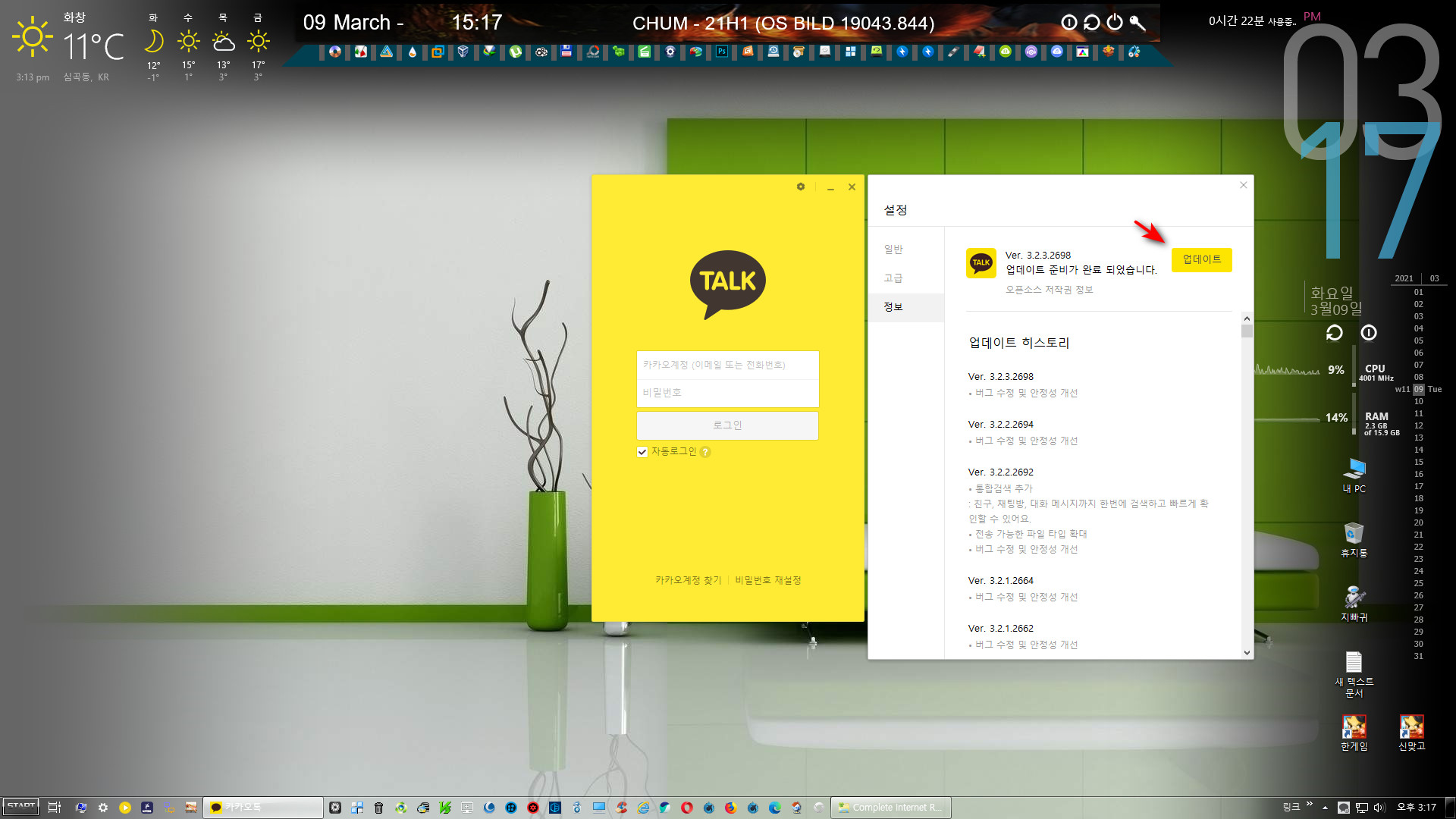Viewport: 1456px width, 819px height.
Task: Open the water drop icon in top dock
Action: [x=412, y=52]
